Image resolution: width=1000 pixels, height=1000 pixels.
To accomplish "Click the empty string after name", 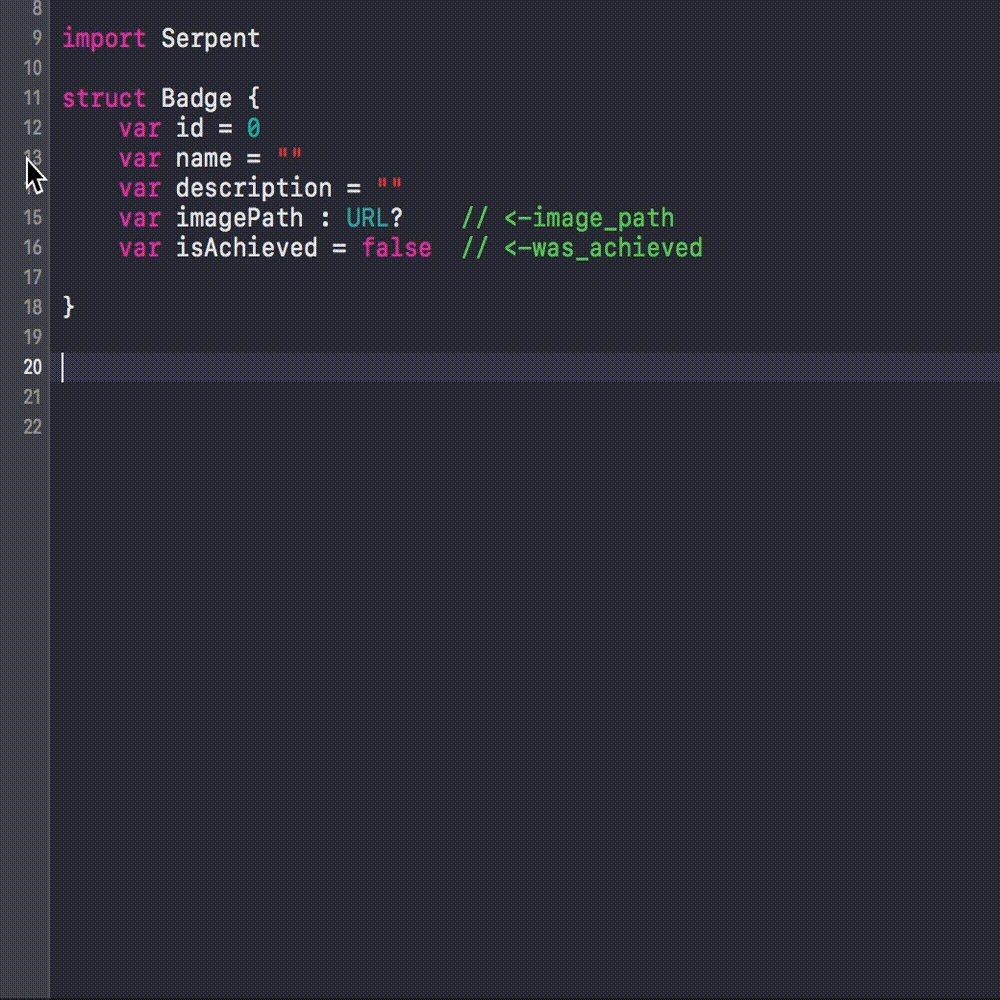I will pos(290,155).
